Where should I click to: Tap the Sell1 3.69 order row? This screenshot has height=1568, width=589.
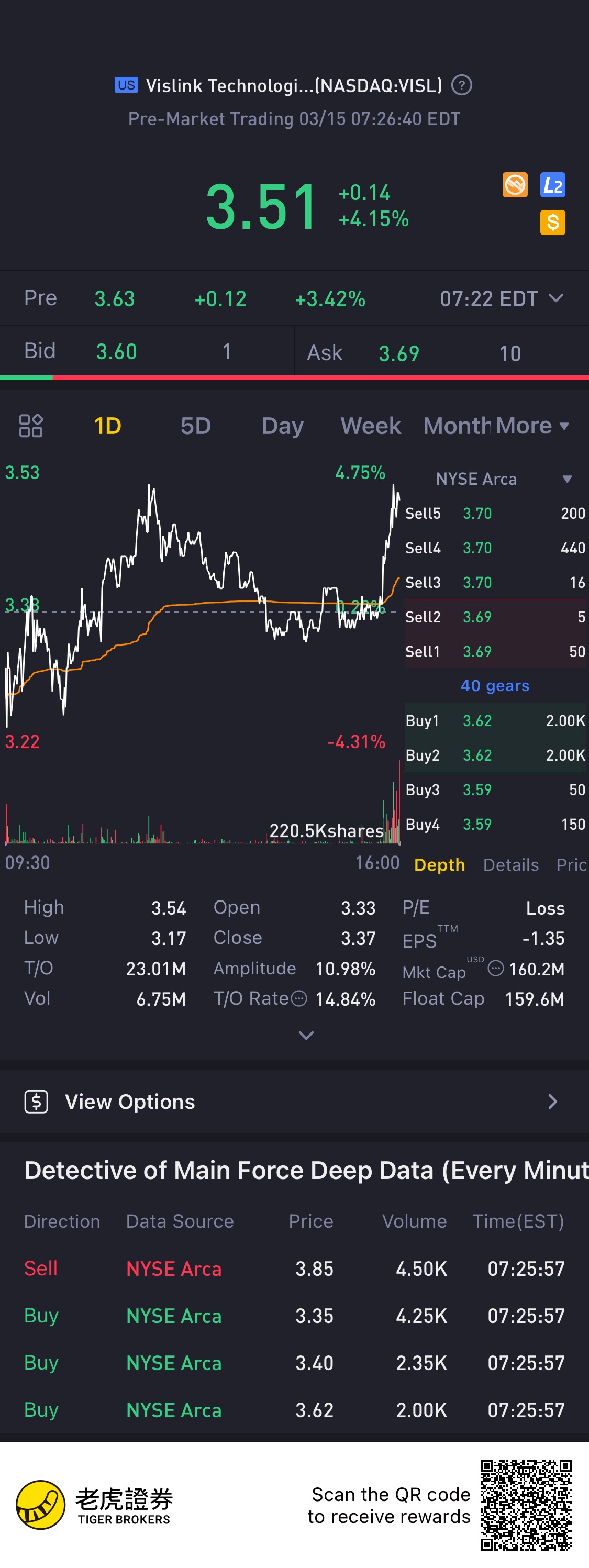[495, 651]
